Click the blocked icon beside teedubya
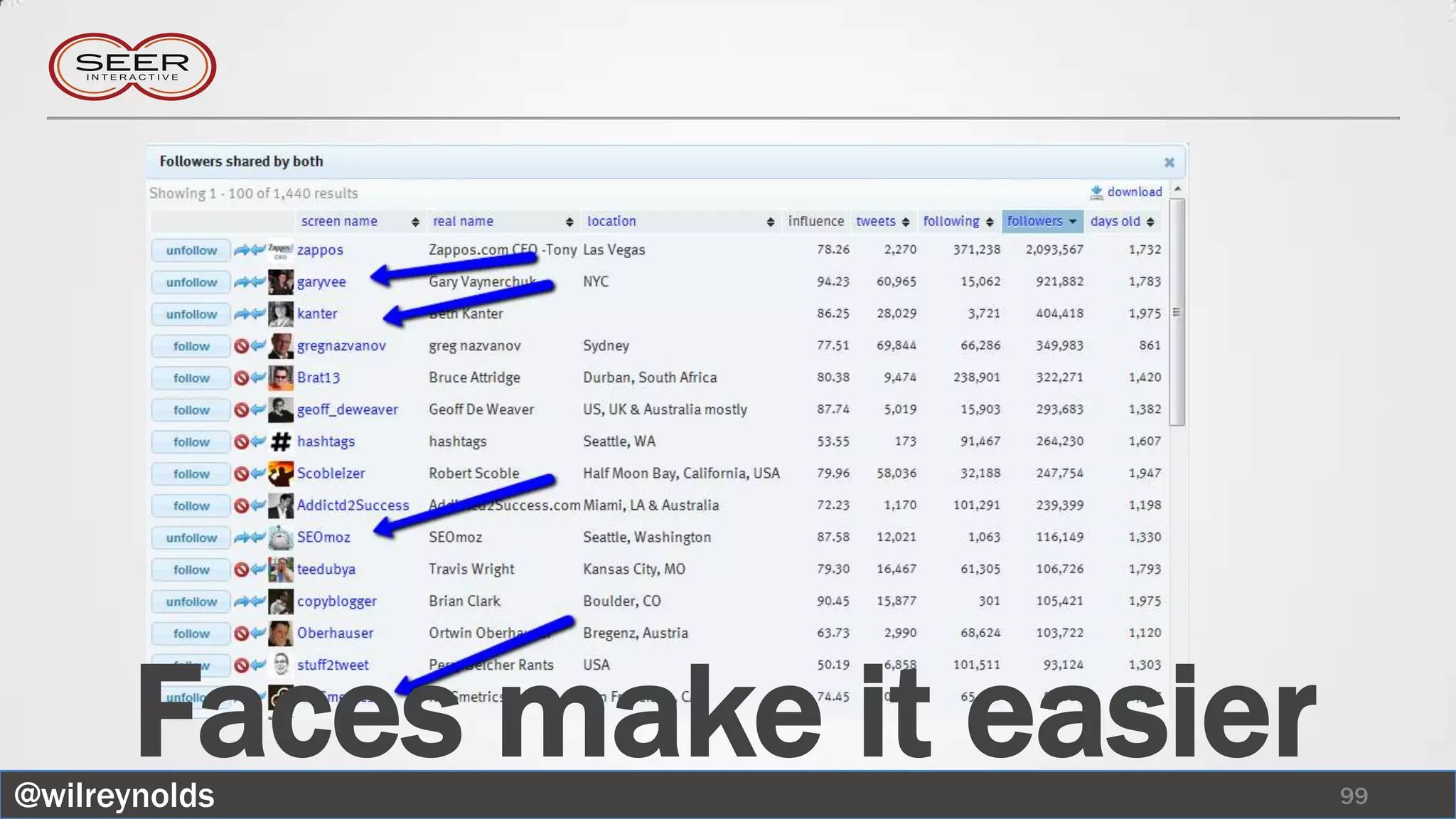1456x819 pixels. tap(241, 569)
